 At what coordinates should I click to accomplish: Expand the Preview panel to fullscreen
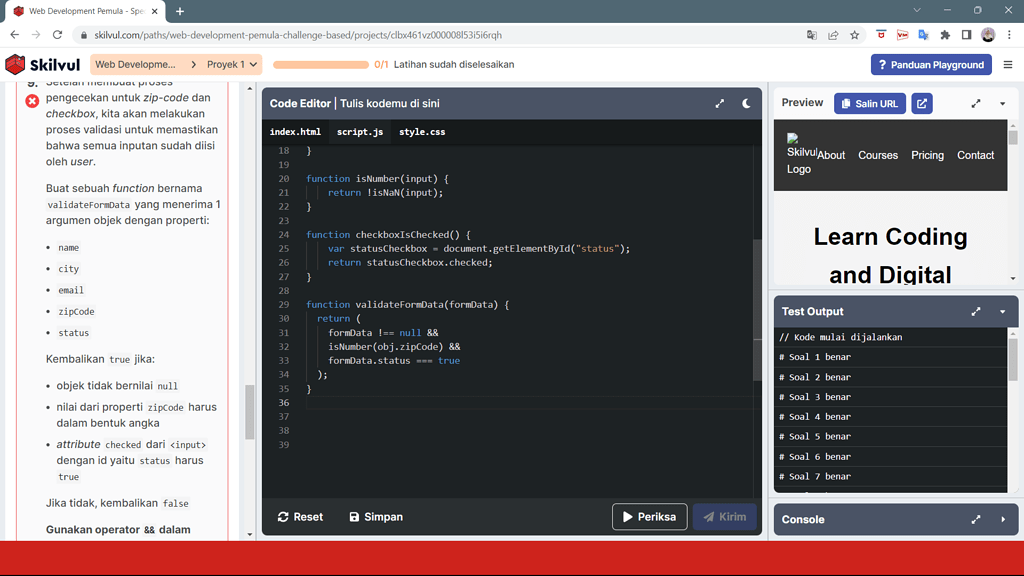click(x=976, y=103)
